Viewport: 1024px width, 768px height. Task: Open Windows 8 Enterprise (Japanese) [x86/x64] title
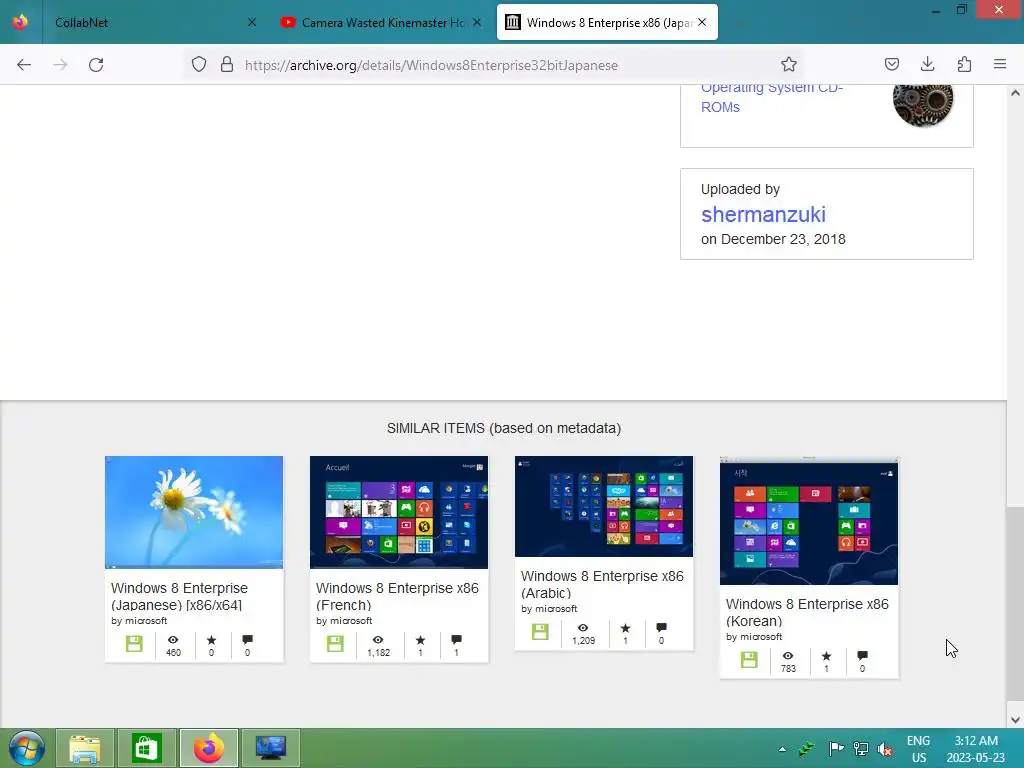180,596
